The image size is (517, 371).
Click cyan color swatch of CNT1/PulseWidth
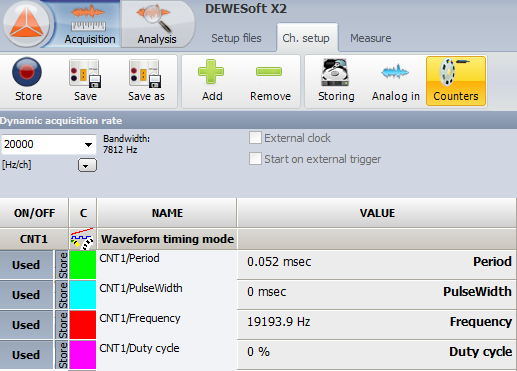tap(83, 295)
